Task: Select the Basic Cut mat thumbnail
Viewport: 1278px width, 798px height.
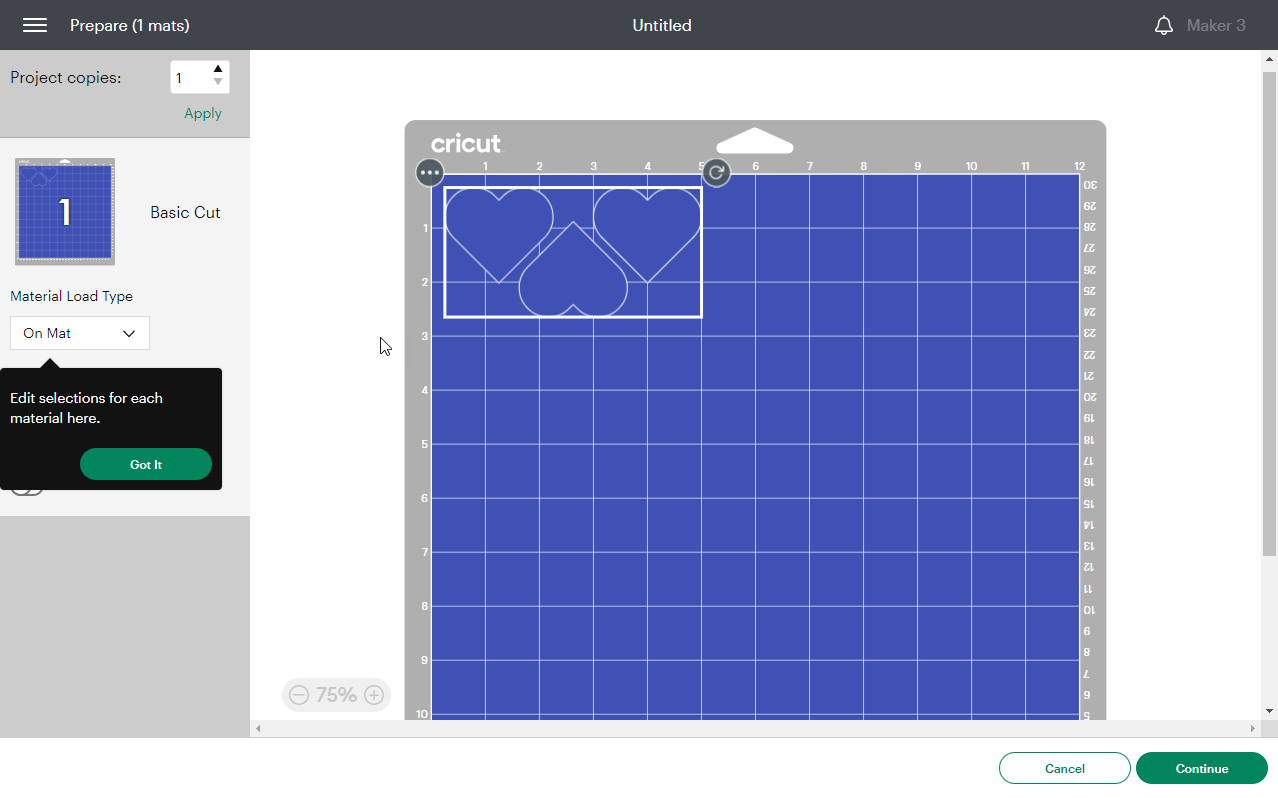Action: click(x=64, y=211)
